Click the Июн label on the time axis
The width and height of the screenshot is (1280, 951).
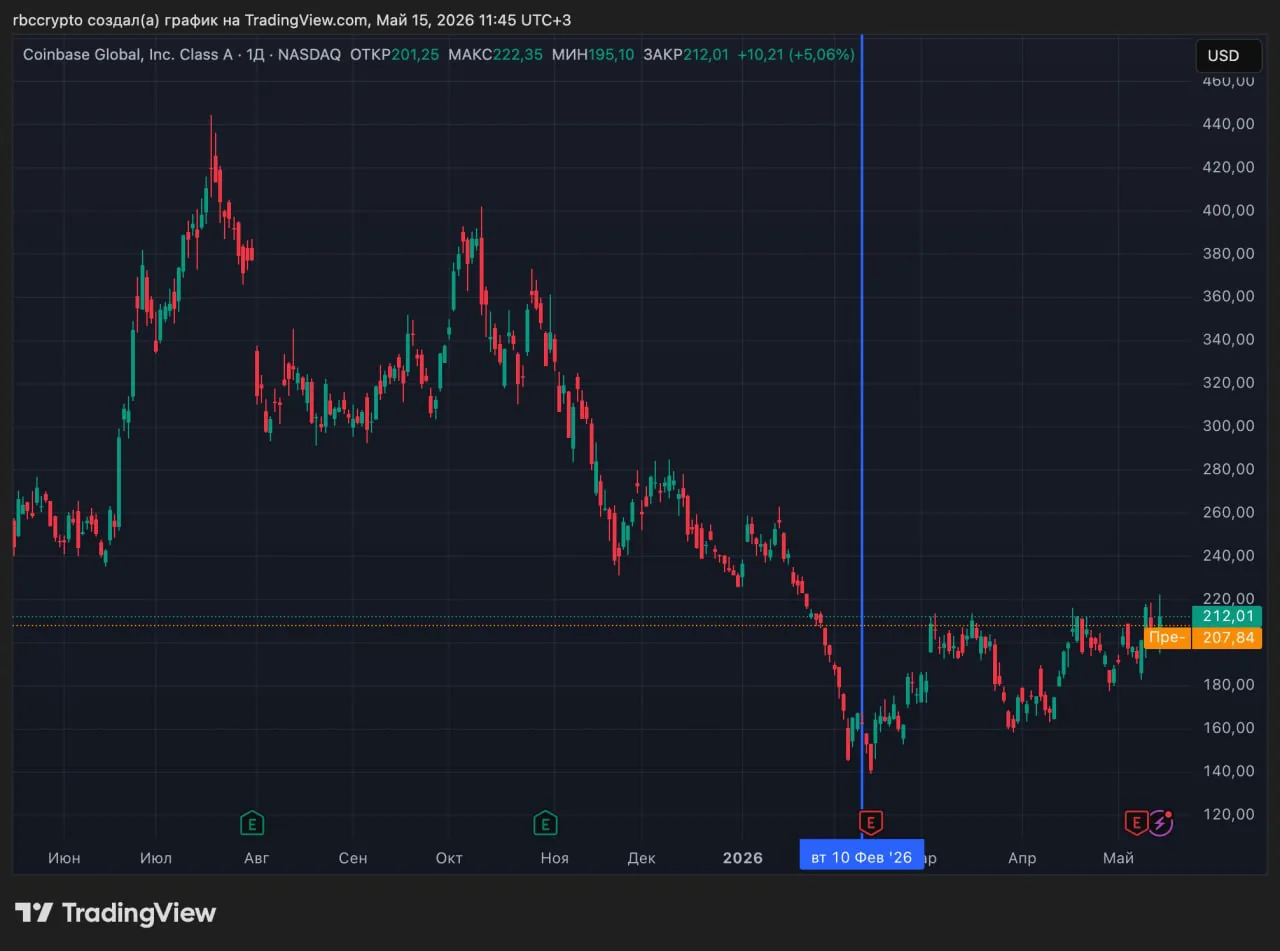[x=64, y=858]
